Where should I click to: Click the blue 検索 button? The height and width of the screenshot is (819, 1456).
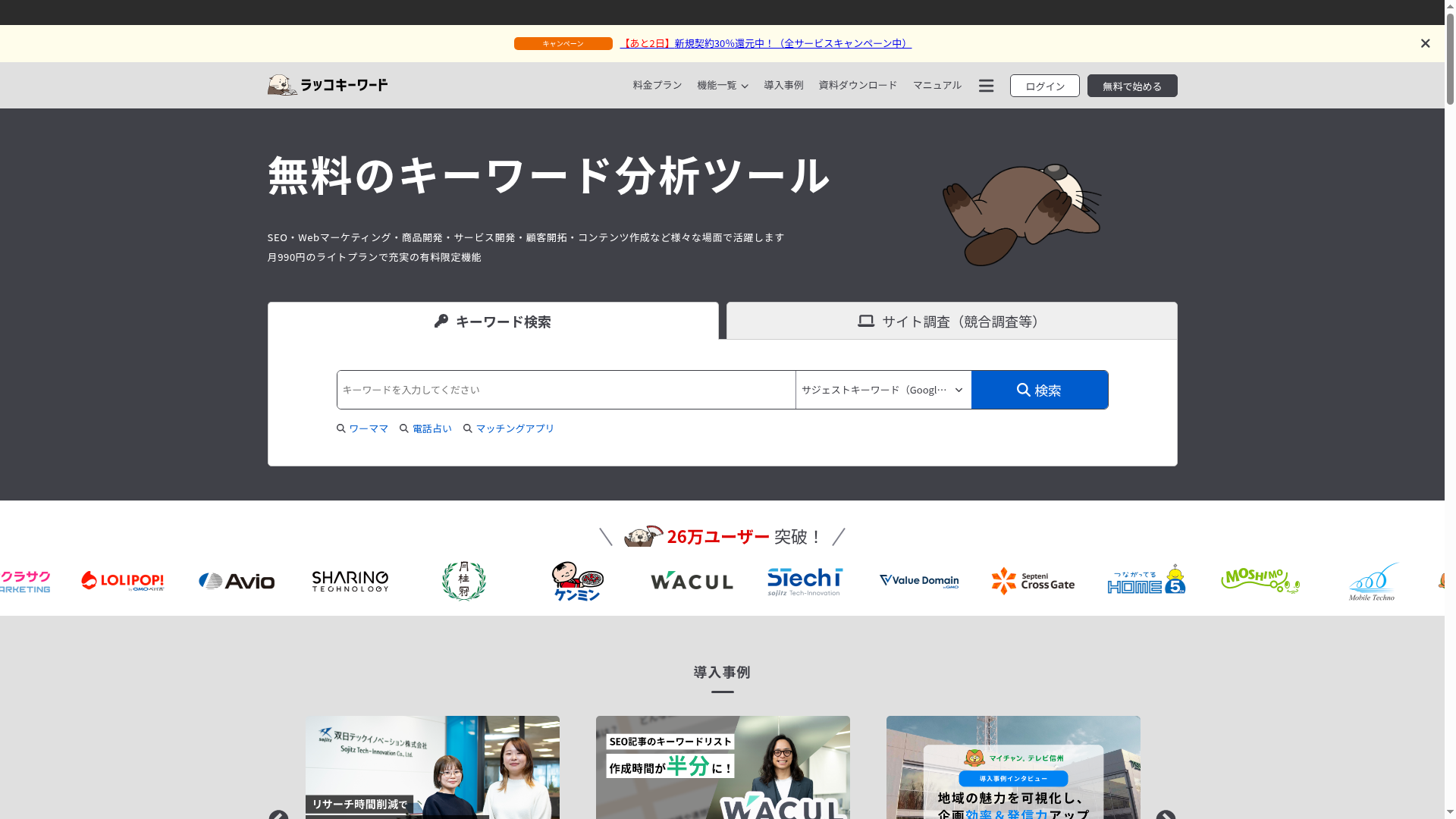1040,390
